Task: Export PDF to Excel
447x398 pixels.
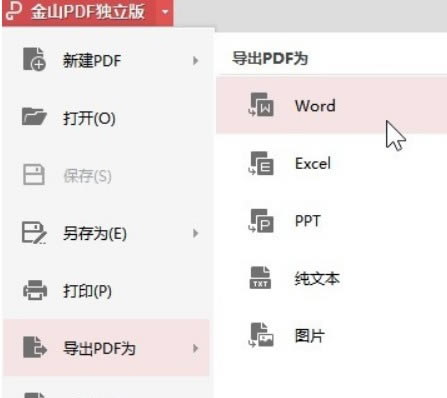Action: [x=331, y=163]
